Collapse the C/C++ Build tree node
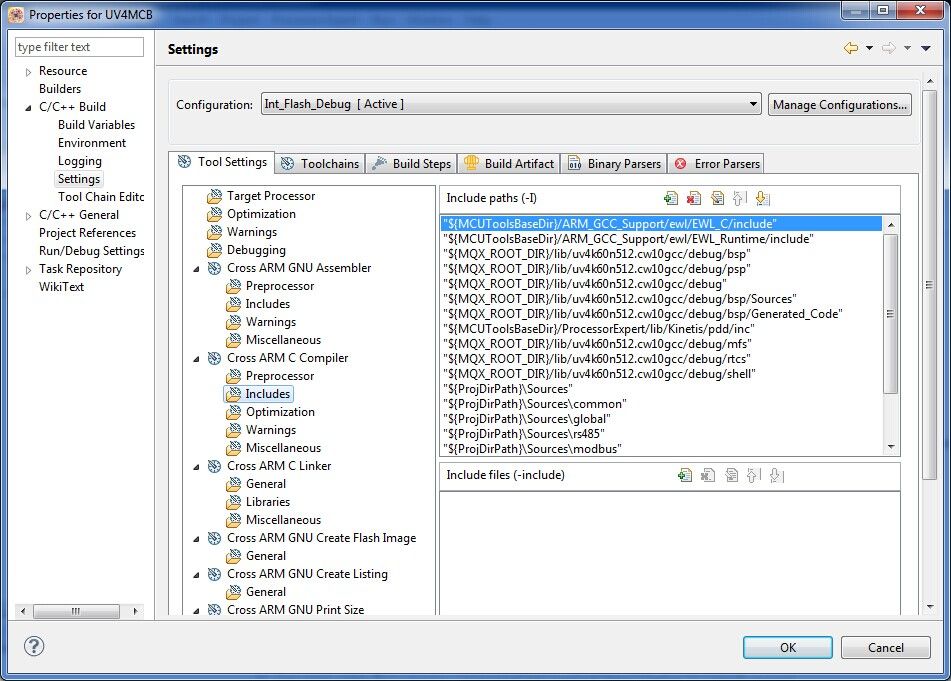This screenshot has height=681, width=951. click(28, 108)
